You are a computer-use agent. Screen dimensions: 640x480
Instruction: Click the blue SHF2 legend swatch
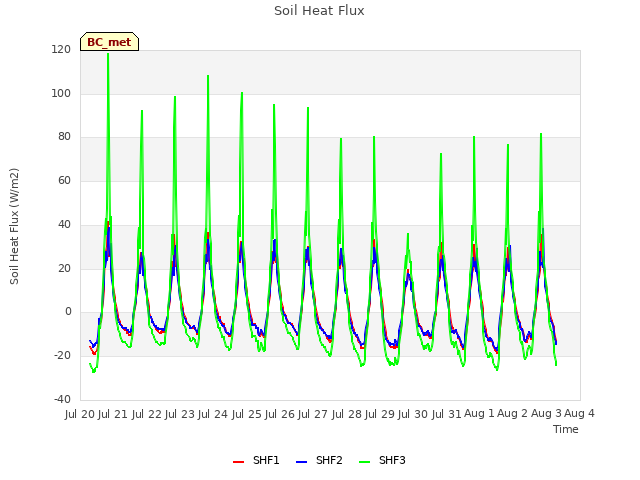point(301,462)
